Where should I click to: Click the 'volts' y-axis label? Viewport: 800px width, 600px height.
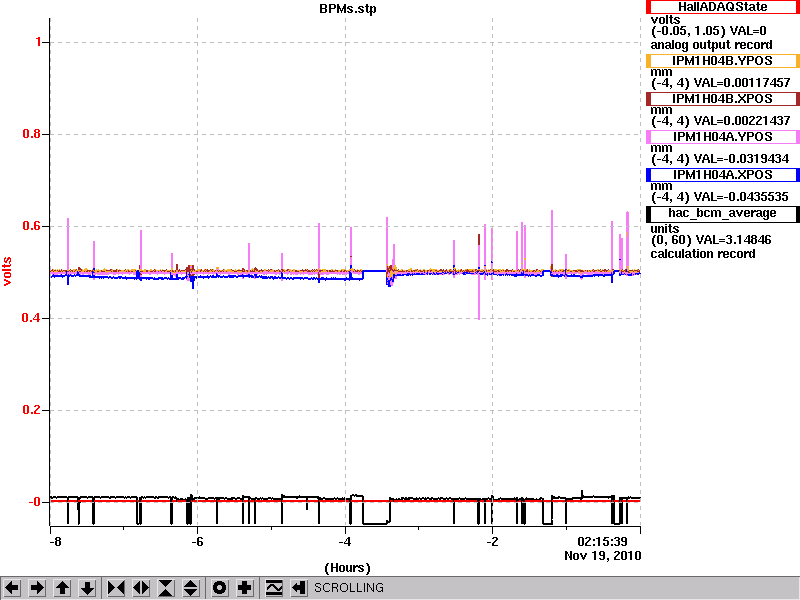7,271
